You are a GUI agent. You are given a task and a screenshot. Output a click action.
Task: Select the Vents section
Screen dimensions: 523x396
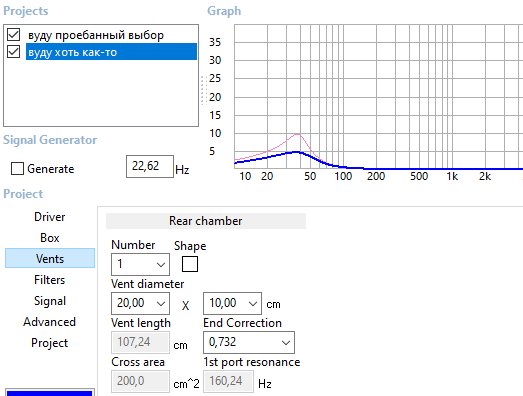click(50, 258)
